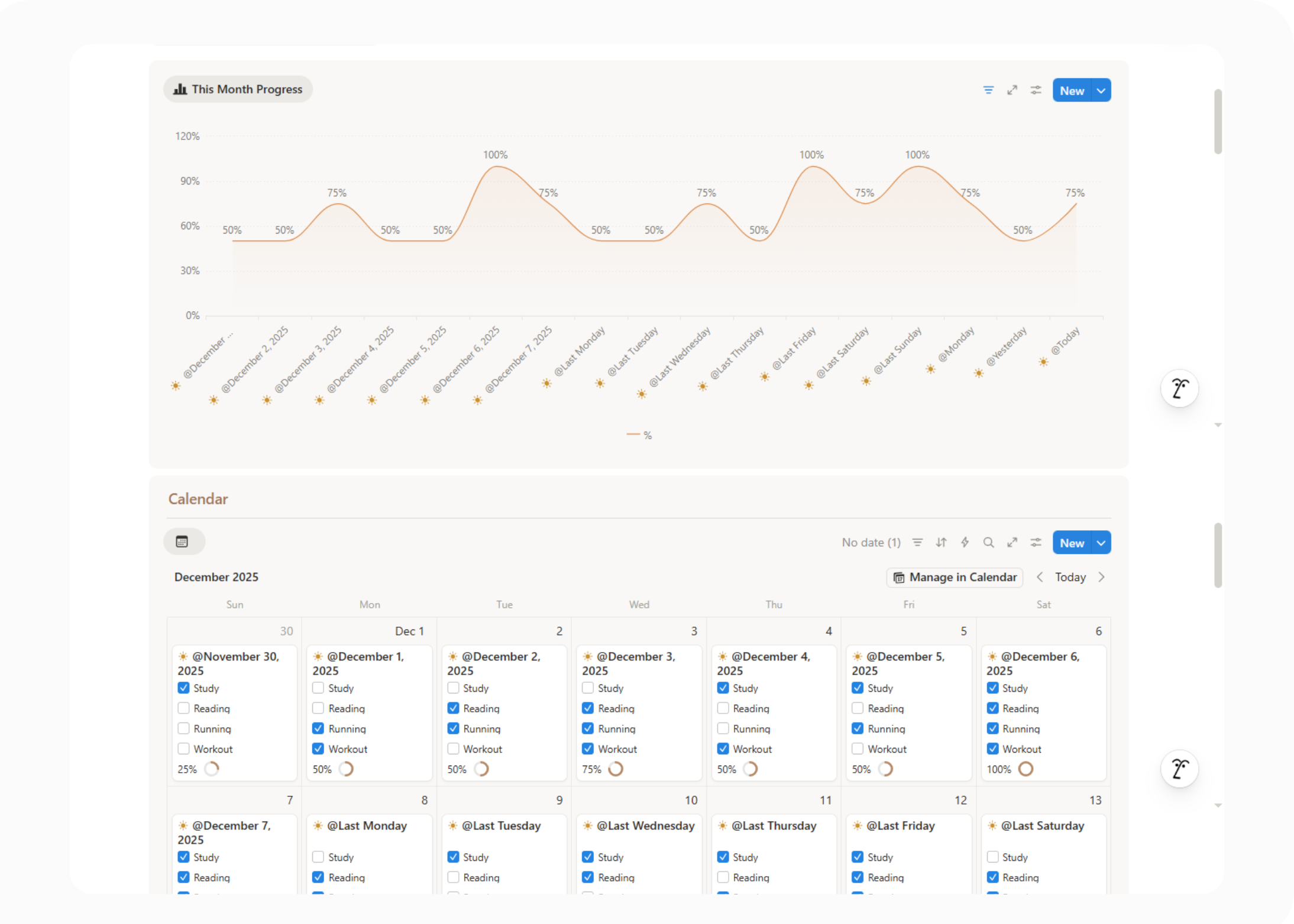The width and height of the screenshot is (1294, 924).
Task: Go to previous month with chevron
Action: pos(1040,578)
